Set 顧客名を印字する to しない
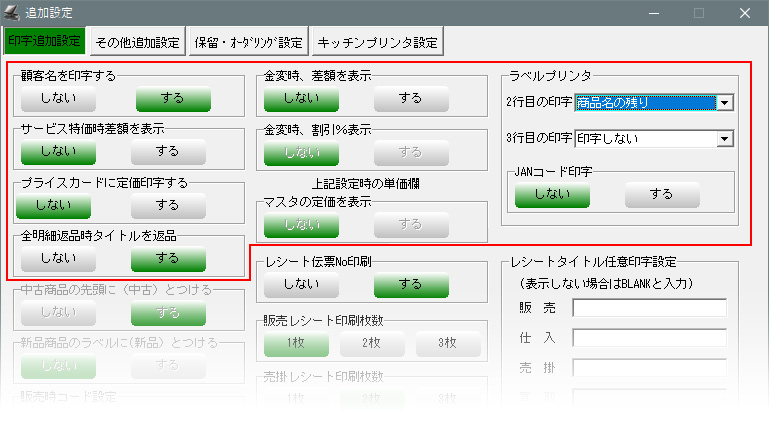Screen dimensions: 769x443 pos(58,99)
